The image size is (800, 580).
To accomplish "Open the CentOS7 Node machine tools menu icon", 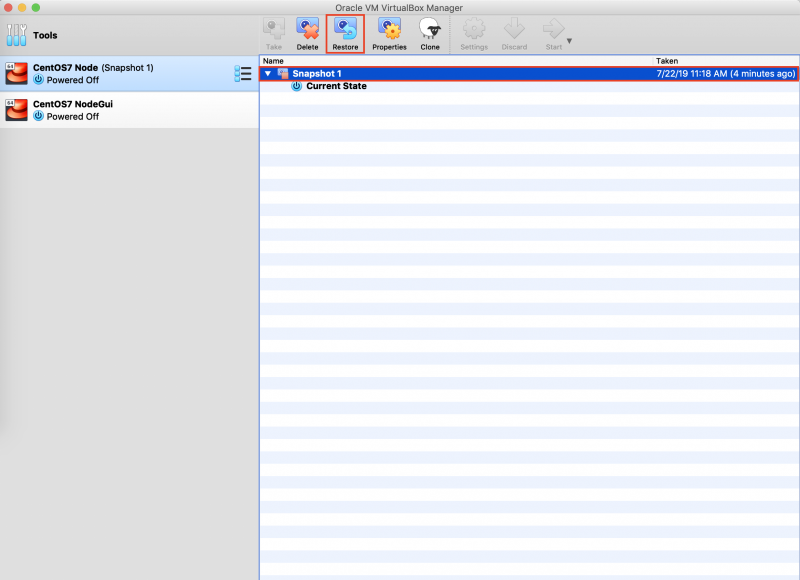I will tap(243, 73).
